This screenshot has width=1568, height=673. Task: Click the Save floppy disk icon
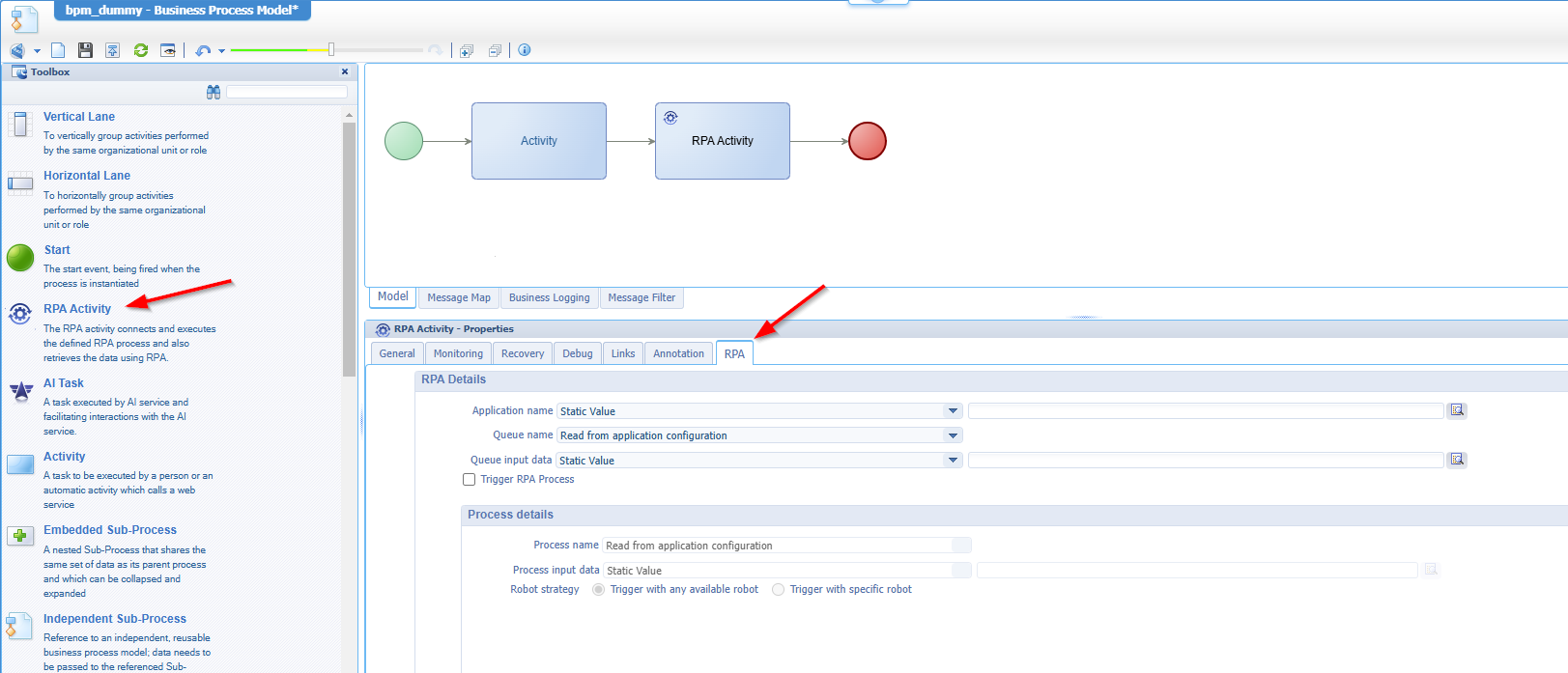85,50
